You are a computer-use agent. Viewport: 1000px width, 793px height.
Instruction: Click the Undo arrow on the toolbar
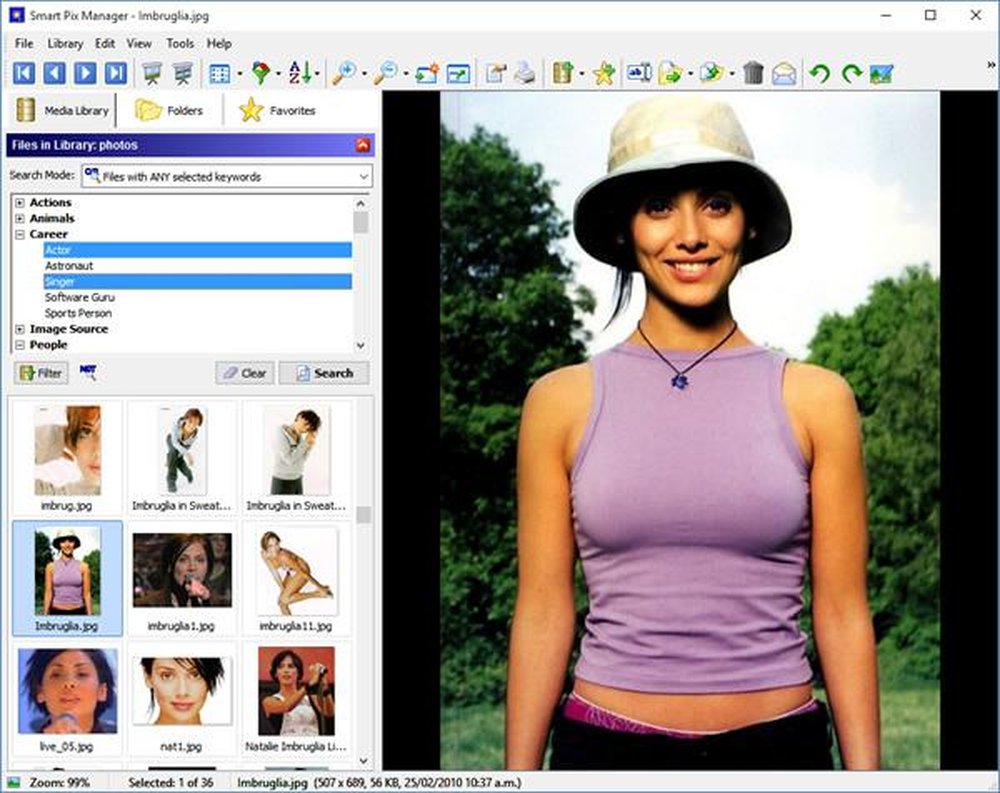pos(818,72)
